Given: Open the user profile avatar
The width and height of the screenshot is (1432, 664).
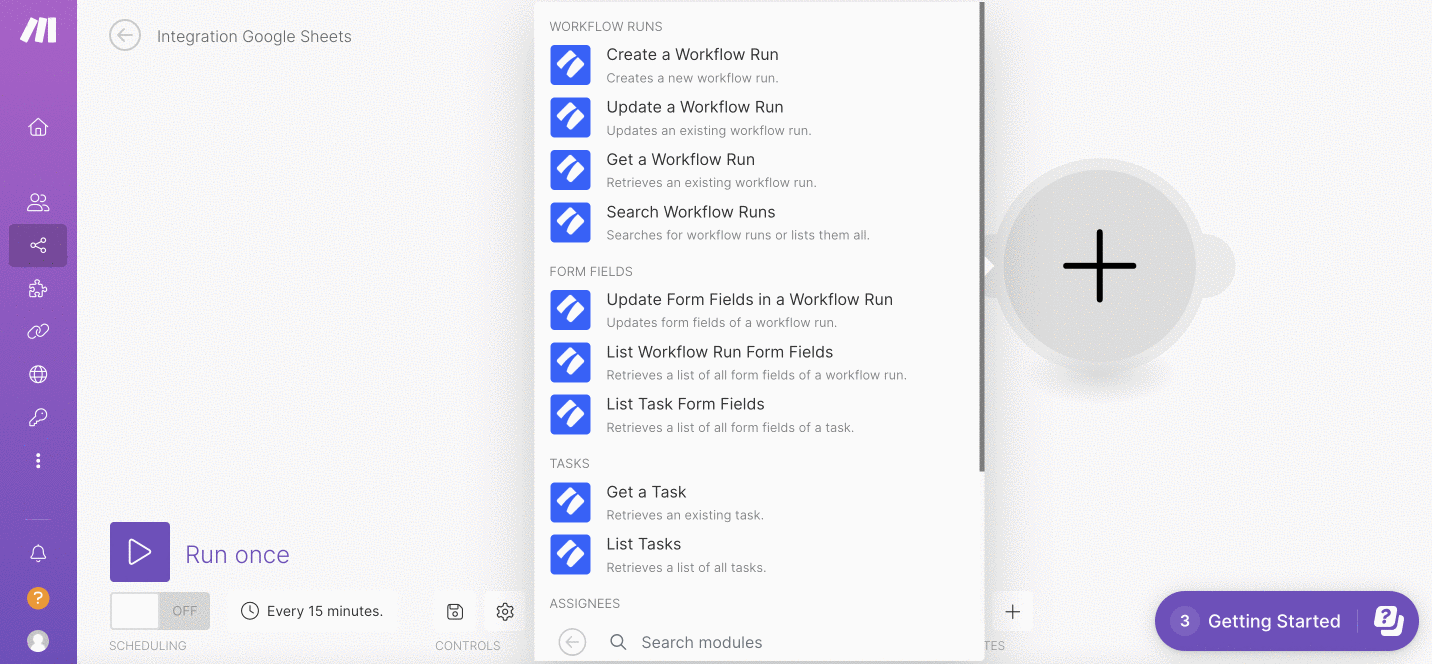Looking at the screenshot, I should (38, 640).
